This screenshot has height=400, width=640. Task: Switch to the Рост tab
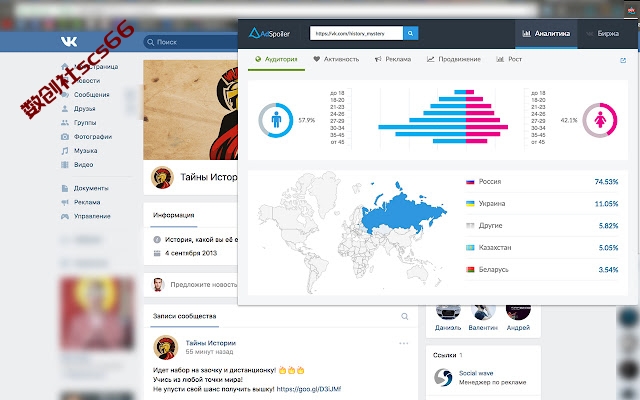coord(509,59)
